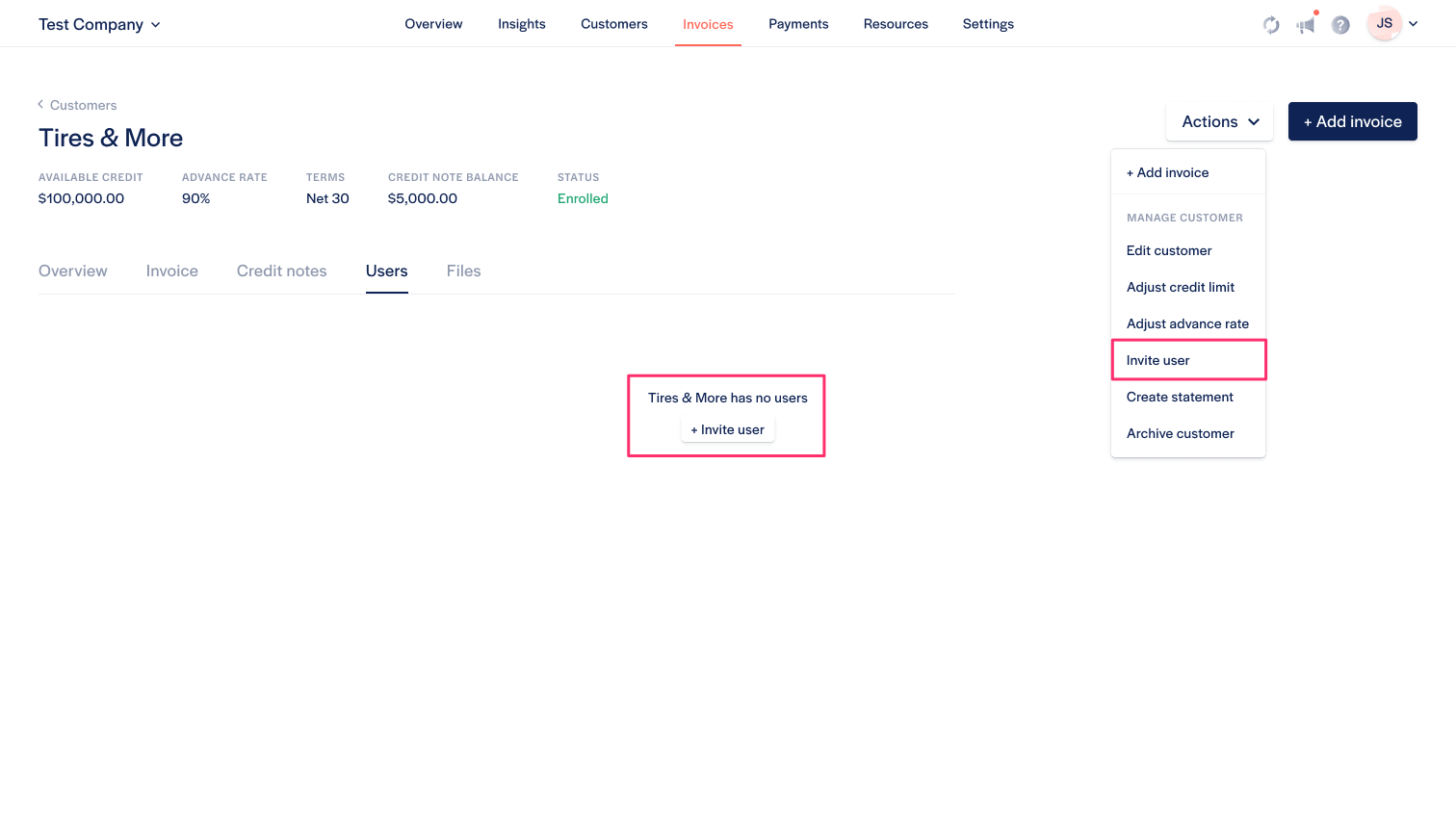The height and width of the screenshot is (825, 1456).
Task: Choose Edit customer in Actions menu
Action: (1169, 250)
